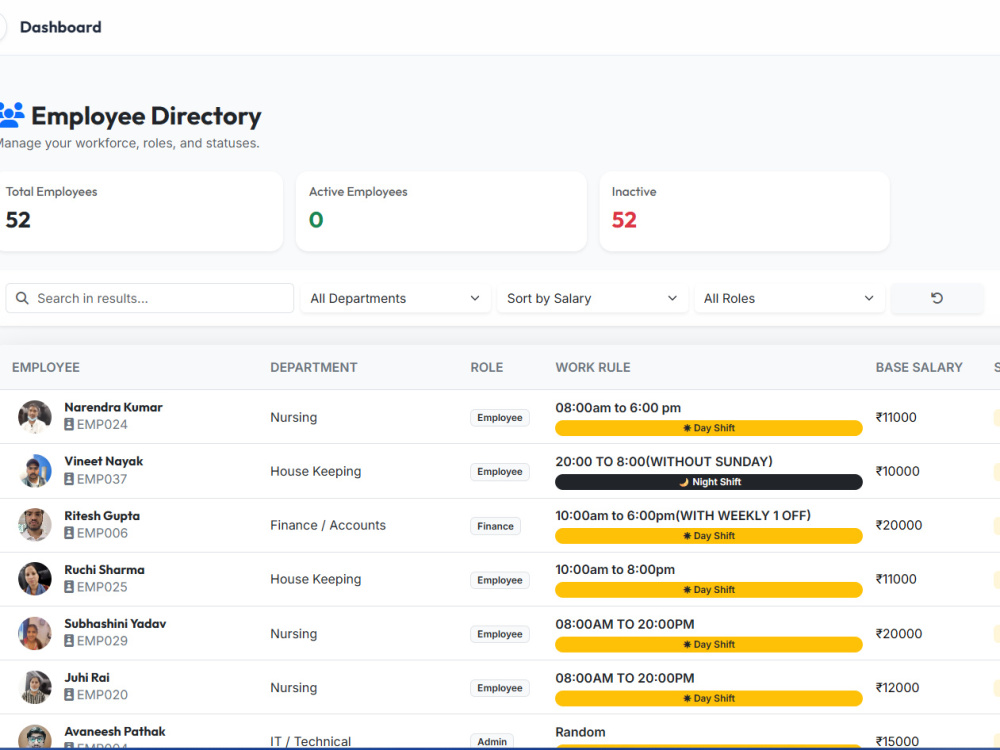Image resolution: width=1000 pixels, height=750 pixels.
Task: Click Juhi Rai's Day Shift bar
Action: coord(709,698)
